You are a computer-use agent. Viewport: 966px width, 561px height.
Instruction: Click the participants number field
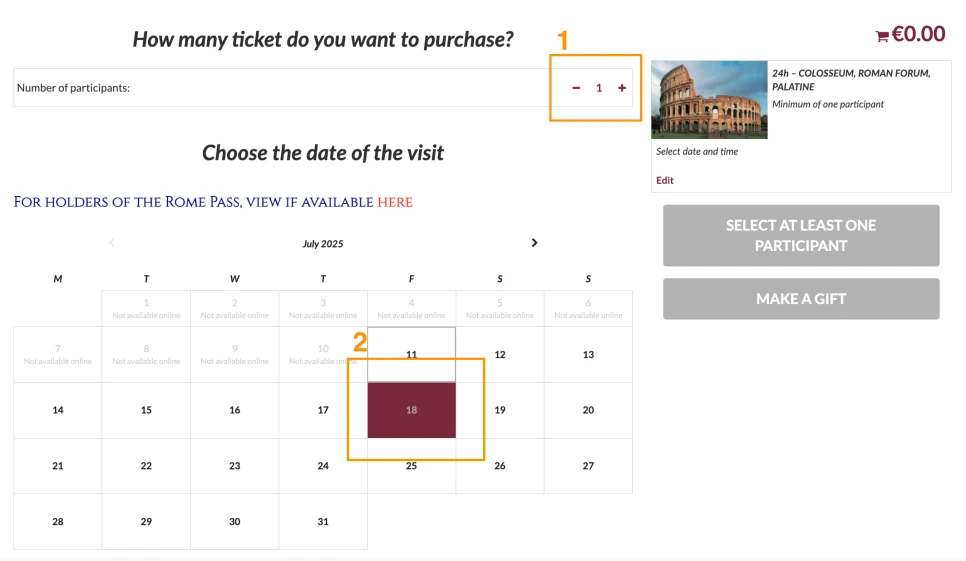[599, 88]
